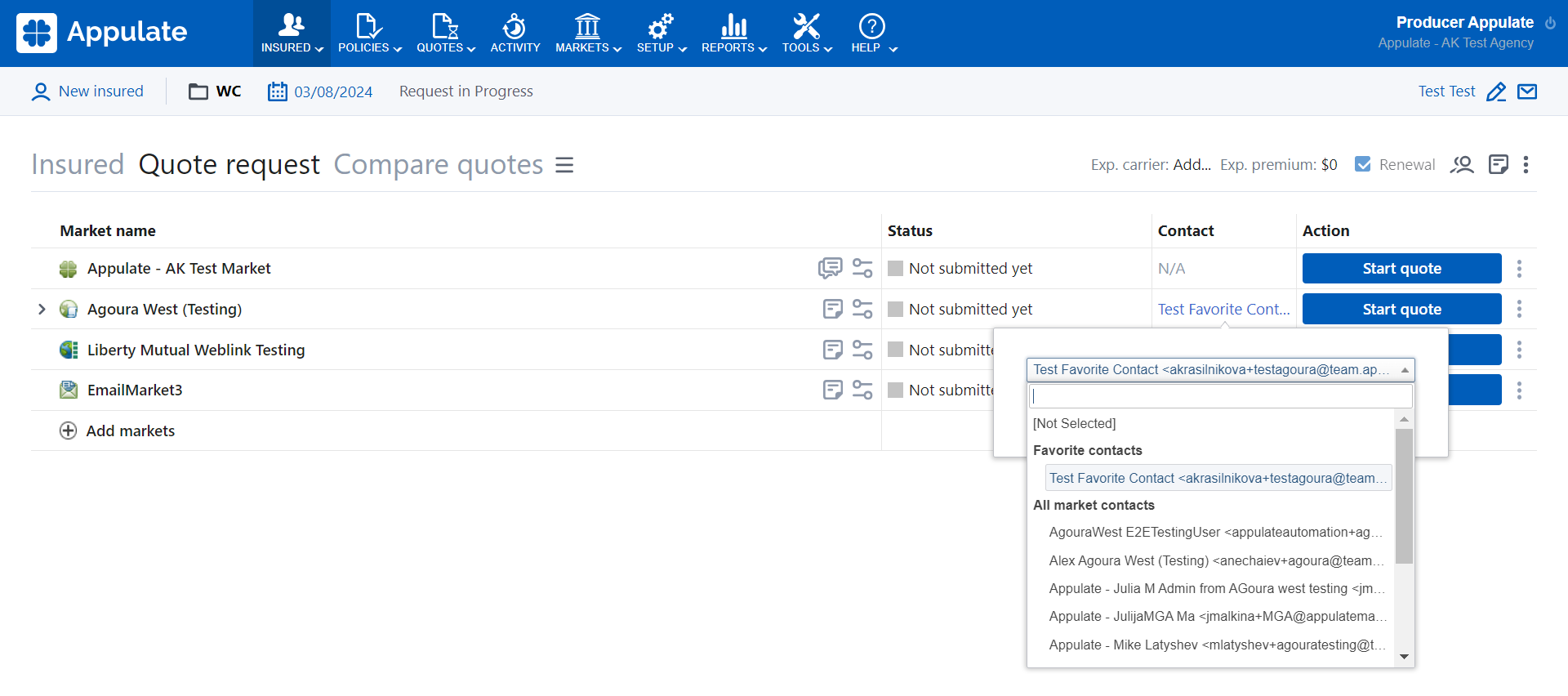Go to the Activity section
Screen dimensions: 1568x696
click(x=514, y=33)
